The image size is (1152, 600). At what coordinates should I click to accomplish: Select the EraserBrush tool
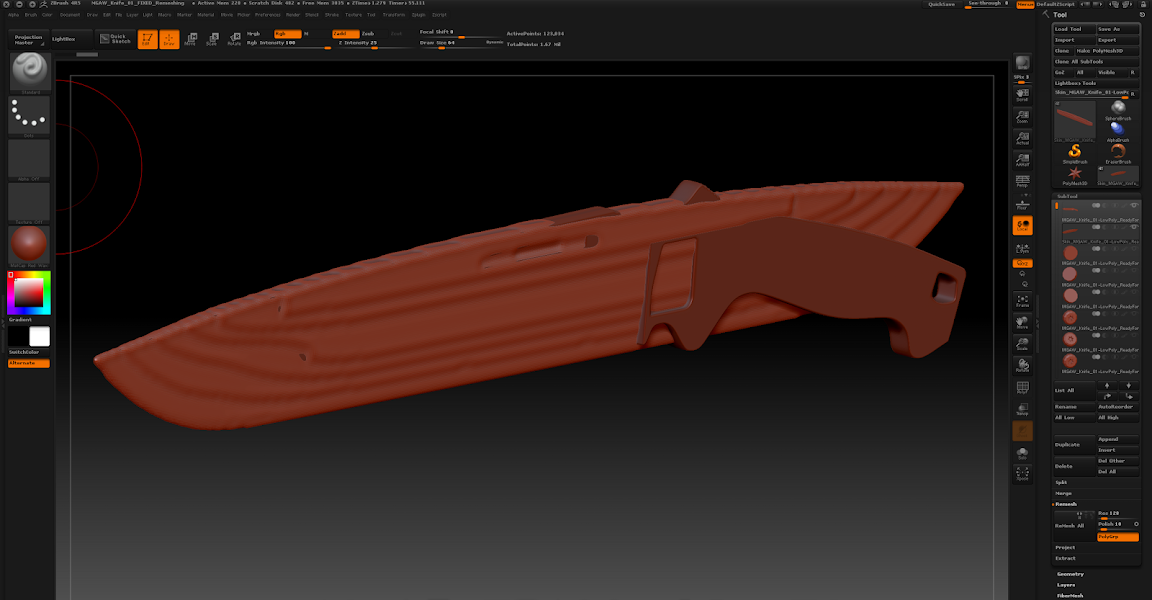pos(1117,152)
